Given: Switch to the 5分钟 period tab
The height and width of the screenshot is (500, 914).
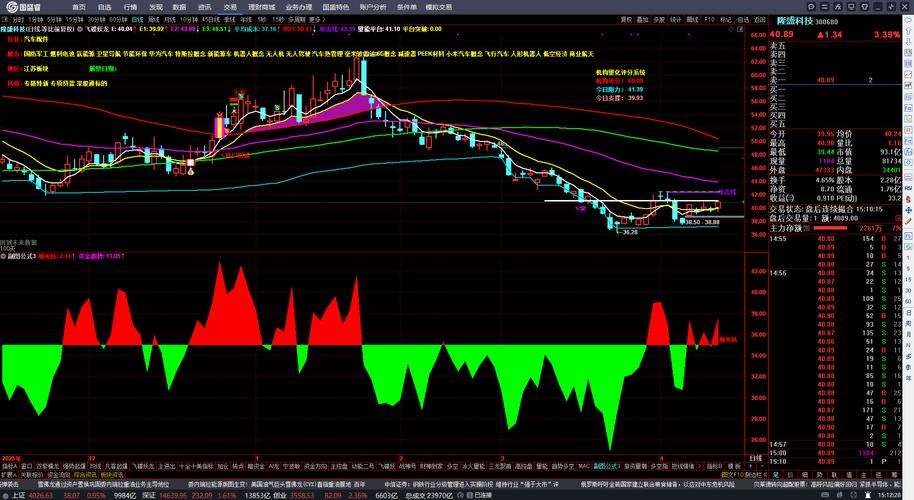Looking at the screenshot, I should [x=54, y=19].
